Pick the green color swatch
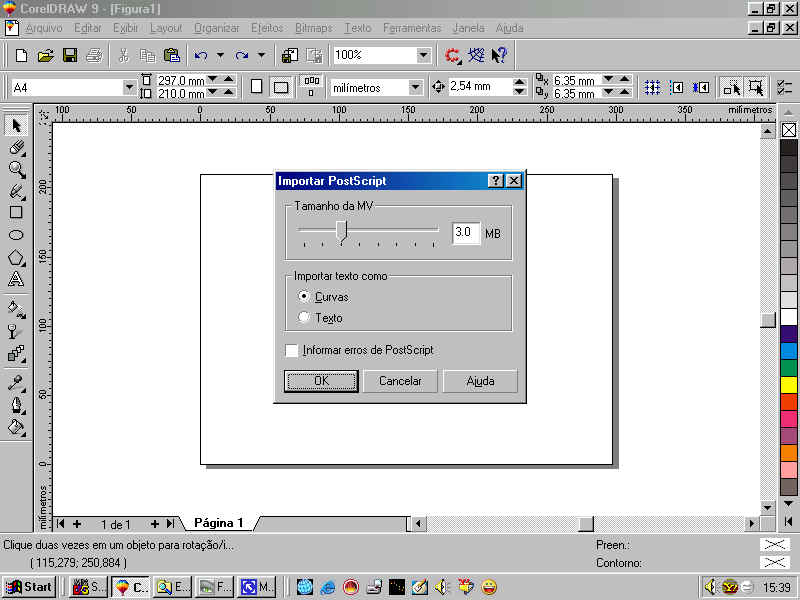Image resolution: width=800 pixels, height=600 pixels. pos(789,367)
